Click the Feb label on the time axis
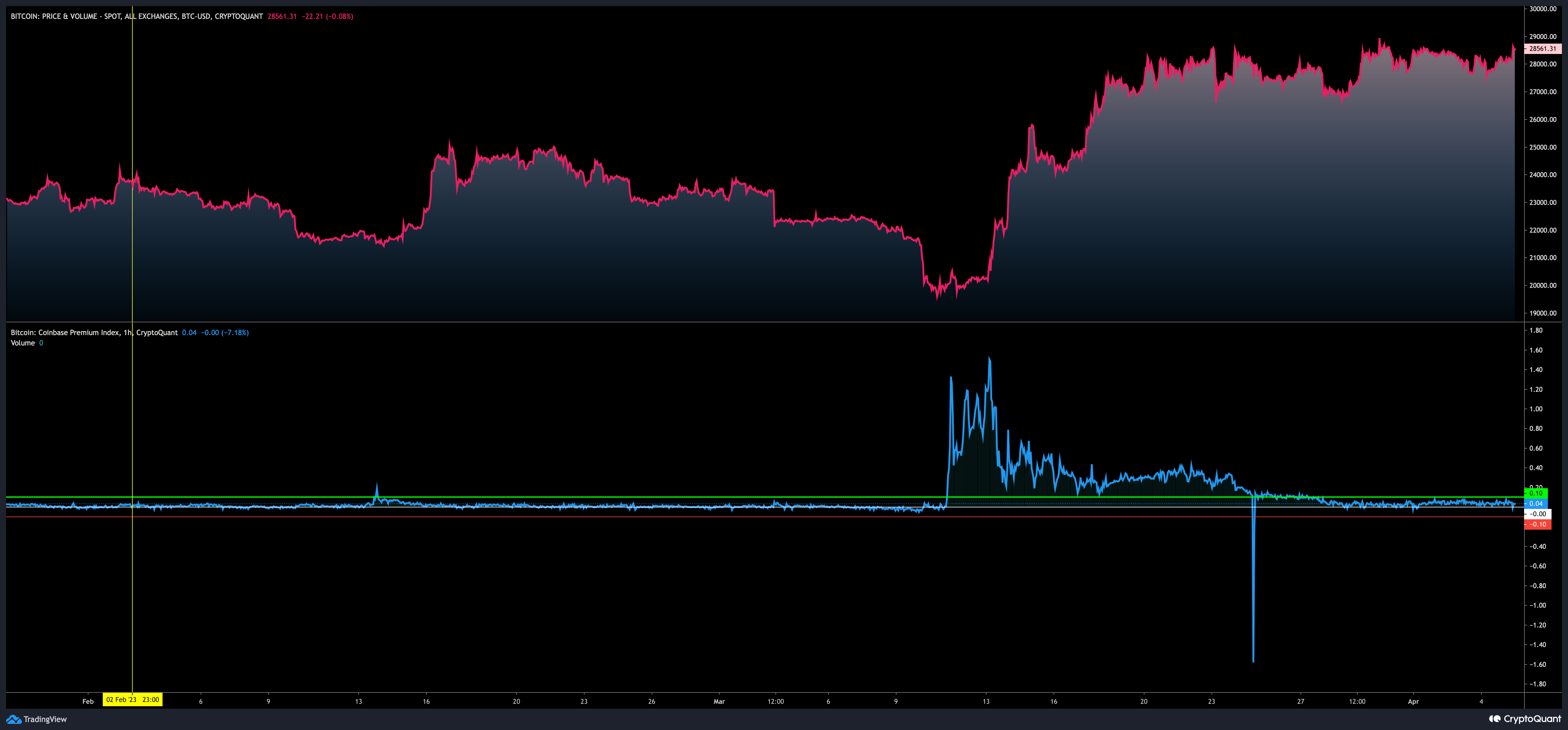The width and height of the screenshot is (1568, 730). point(88,701)
